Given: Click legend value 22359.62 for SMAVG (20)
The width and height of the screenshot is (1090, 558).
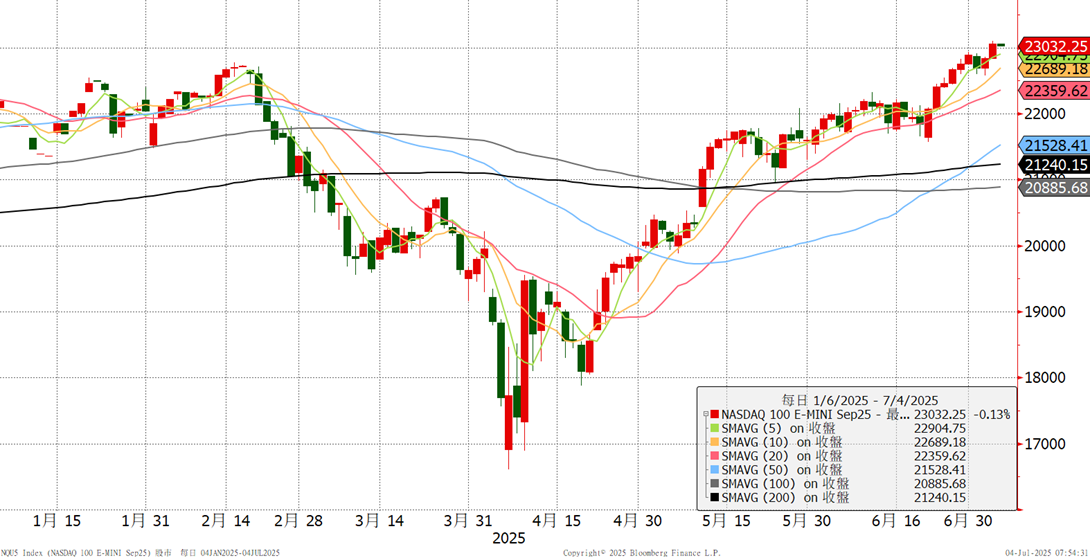Looking at the screenshot, I should [941, 457].
